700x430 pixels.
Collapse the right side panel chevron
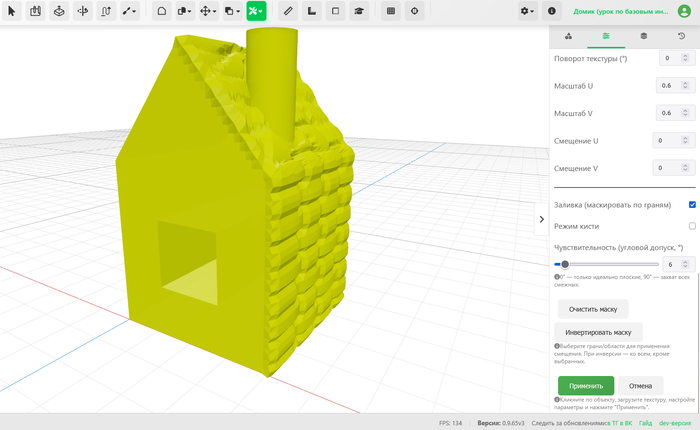[542, 219]
